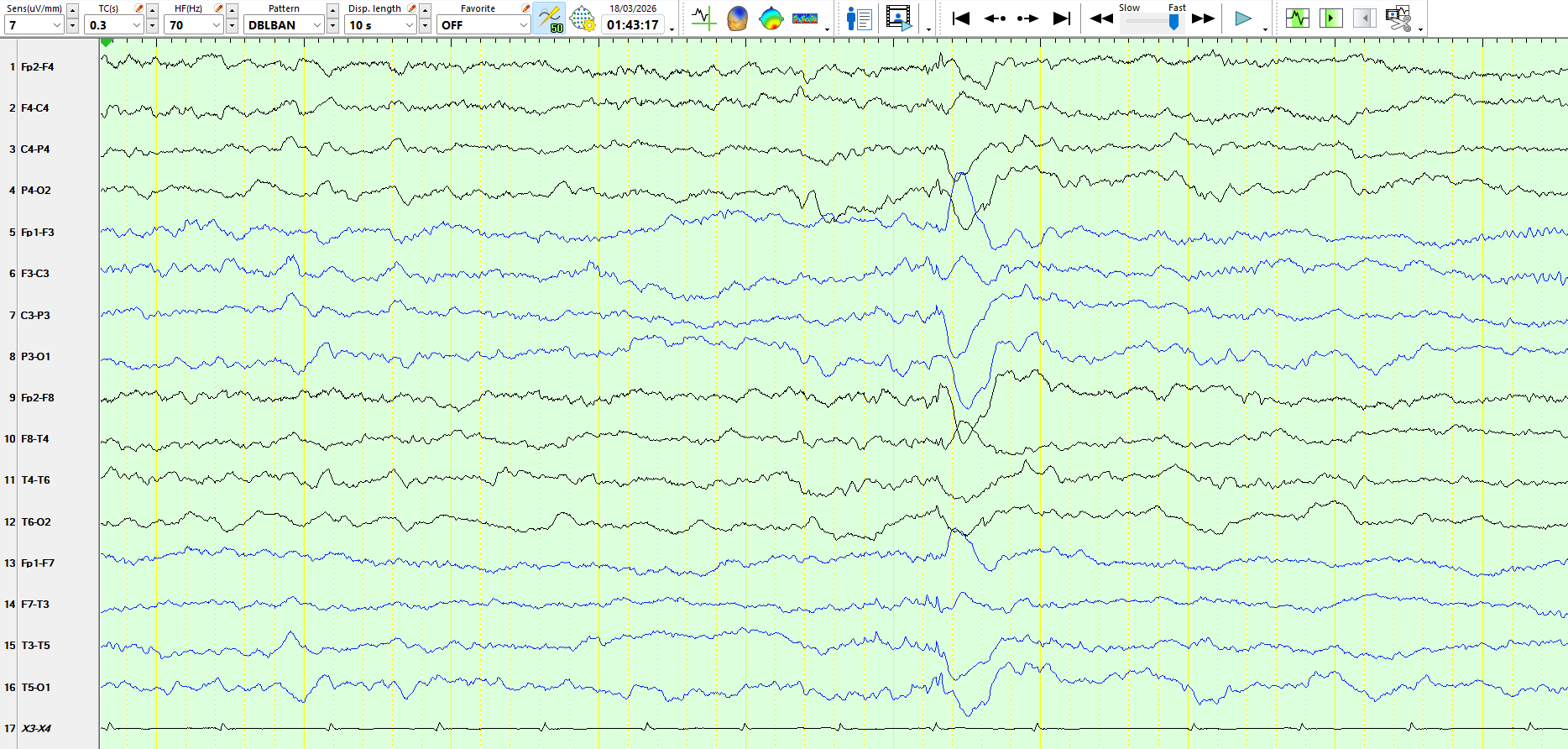Viewport: 1568px width, 749px height.
Task: Increase sensitivity with the Sens up arrow
Action: [72, 10]
